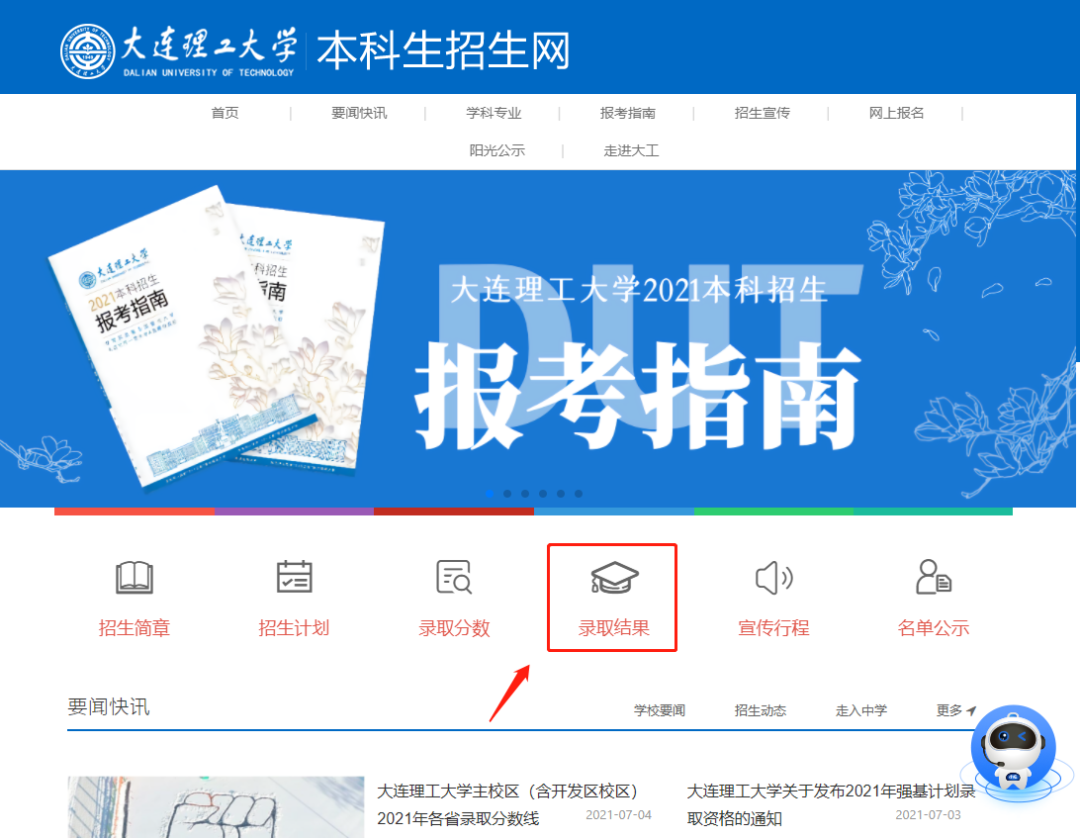The image size is (1080, 838).
Task: Select the sixth banner carousel dot
Action: tap(579, 494)
